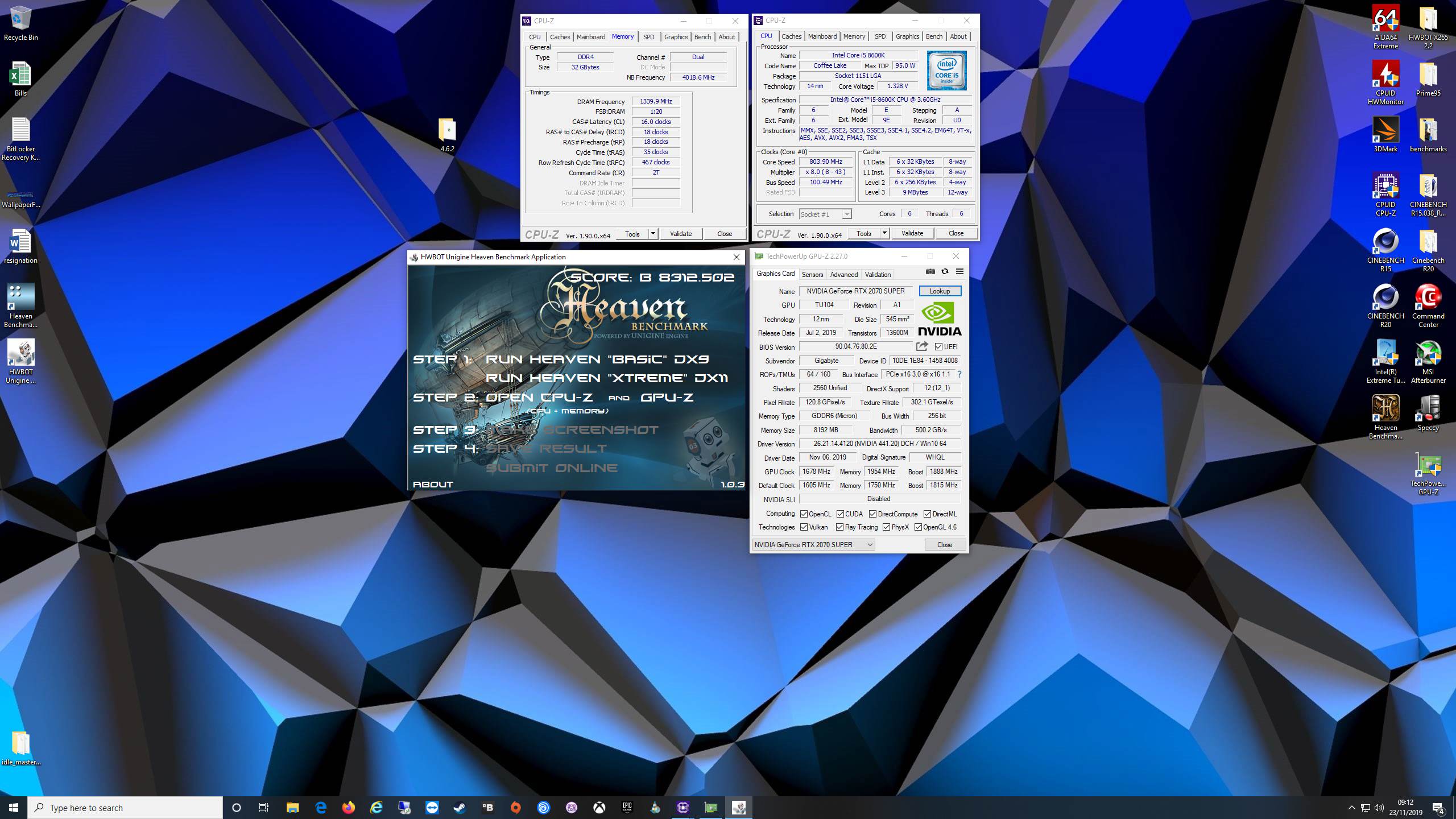Open the Recycle Bin desktop icon
The width and height of the screenshot is (1456, 819).
20,23
